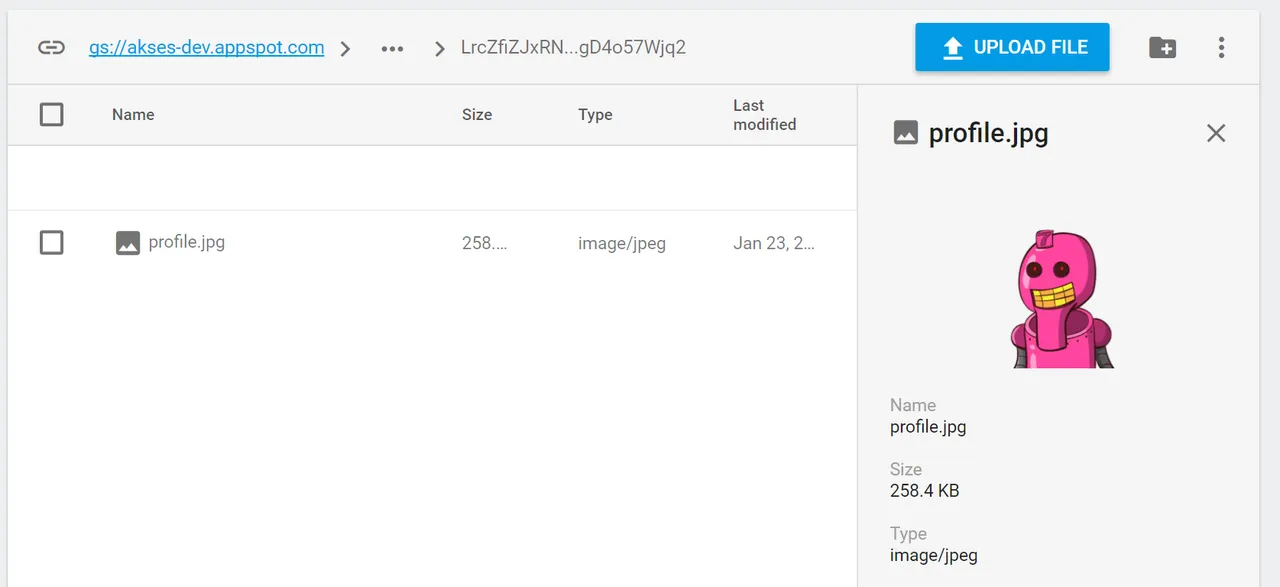Select the LrcZfiZJxRN...gD4o57Wjq2 folder breadcrumb
Viewport: 1280px width, 587px height.
tap(573, 47)
